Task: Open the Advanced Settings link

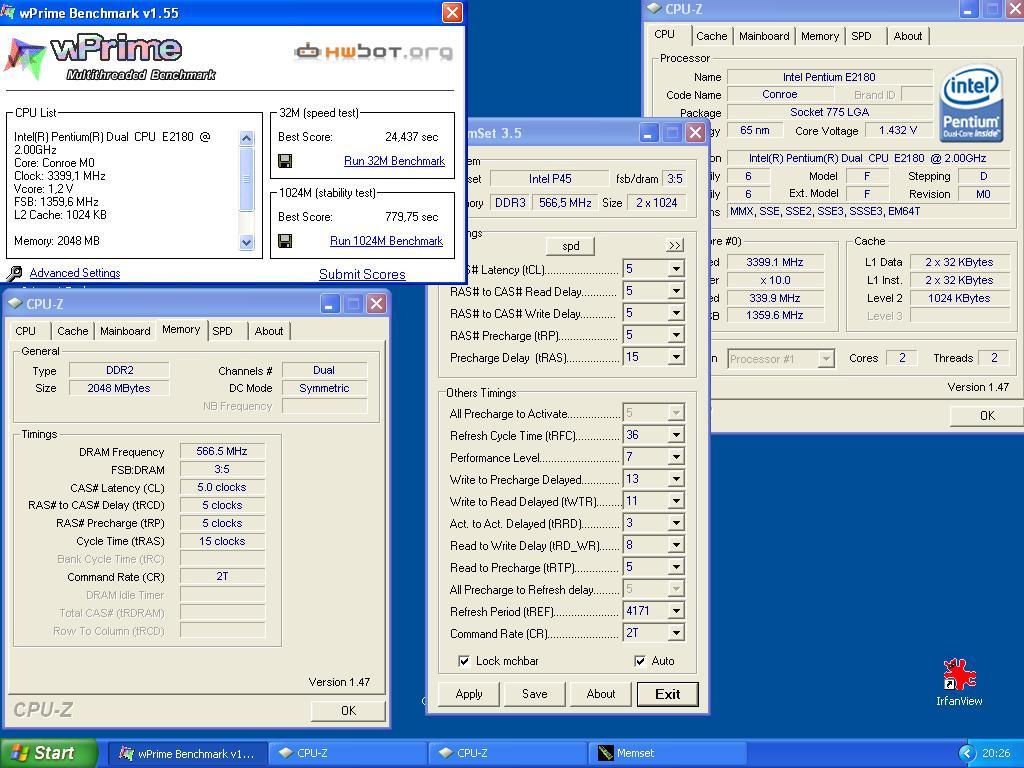Action: [74, 273]
